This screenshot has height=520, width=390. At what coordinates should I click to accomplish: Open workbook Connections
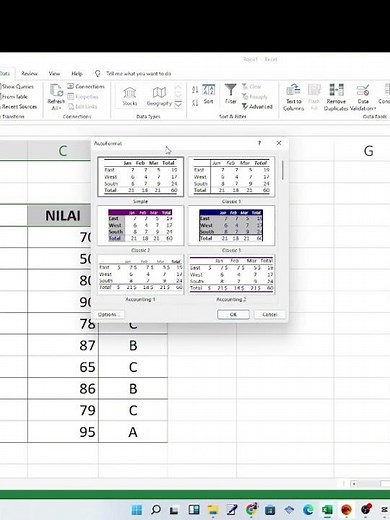click(x=86, y=86)
